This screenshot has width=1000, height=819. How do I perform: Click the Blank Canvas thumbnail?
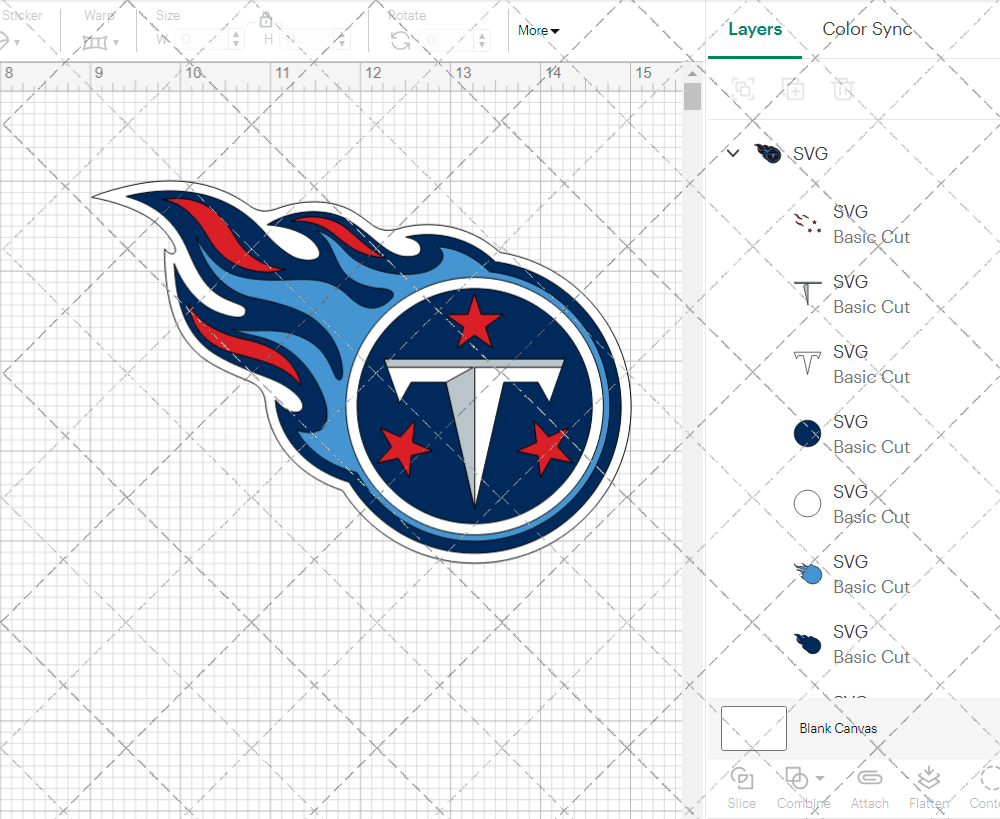coord(753,728)
